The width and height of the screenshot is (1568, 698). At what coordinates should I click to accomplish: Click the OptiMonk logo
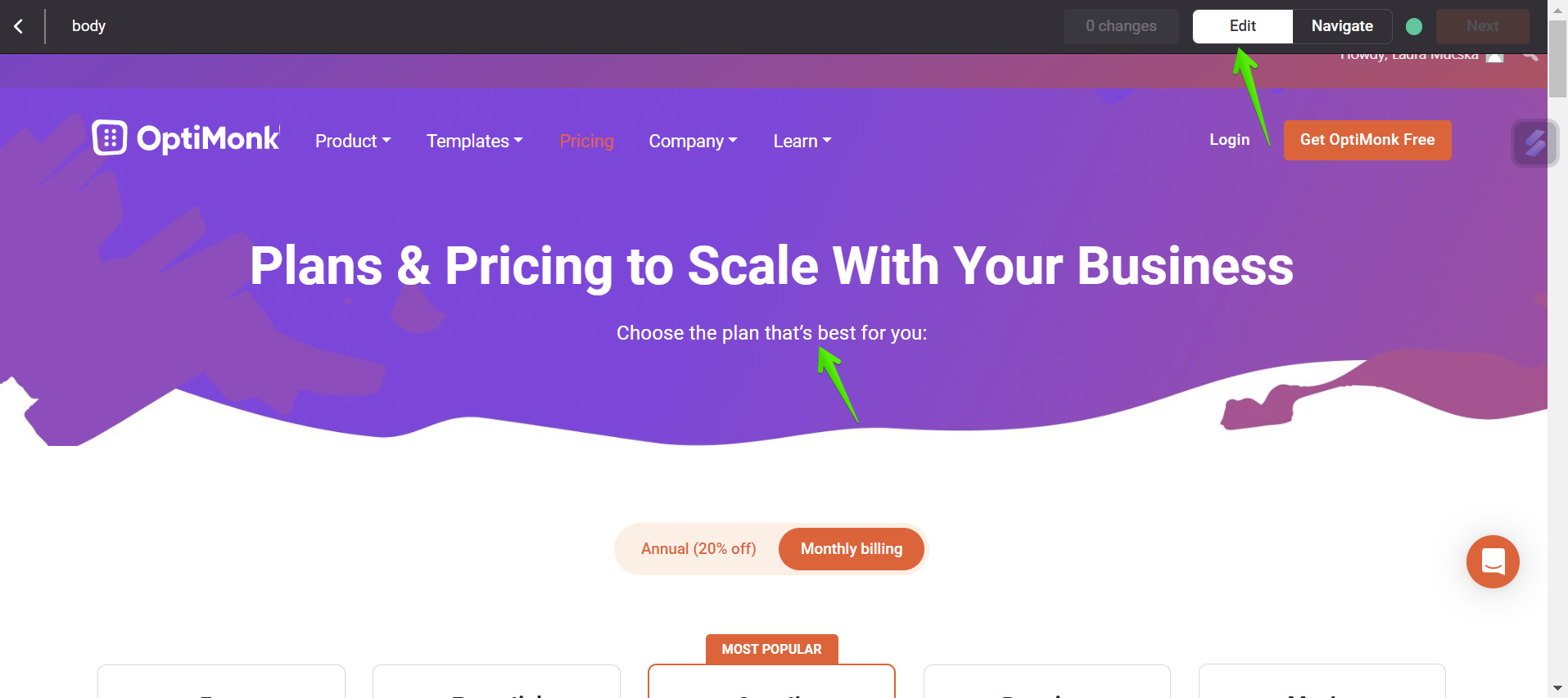186,138
